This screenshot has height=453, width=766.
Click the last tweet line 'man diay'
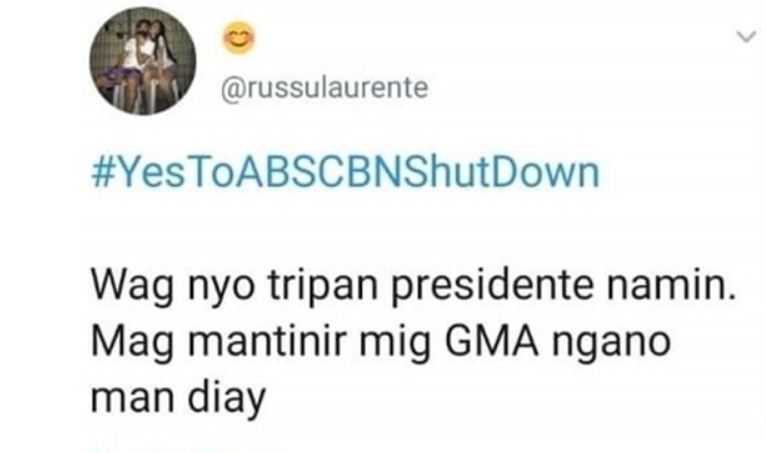pos(178,396)
